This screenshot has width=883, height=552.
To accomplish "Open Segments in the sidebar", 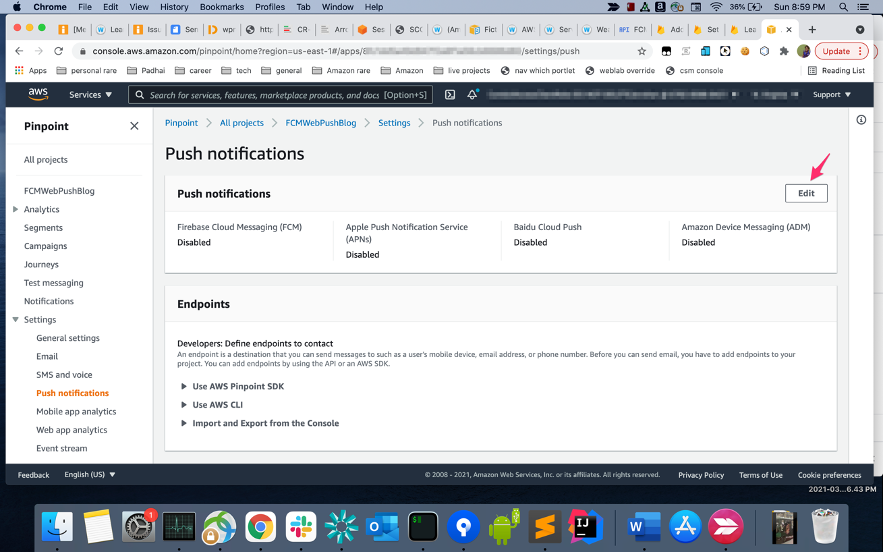I will coord(43,228).
